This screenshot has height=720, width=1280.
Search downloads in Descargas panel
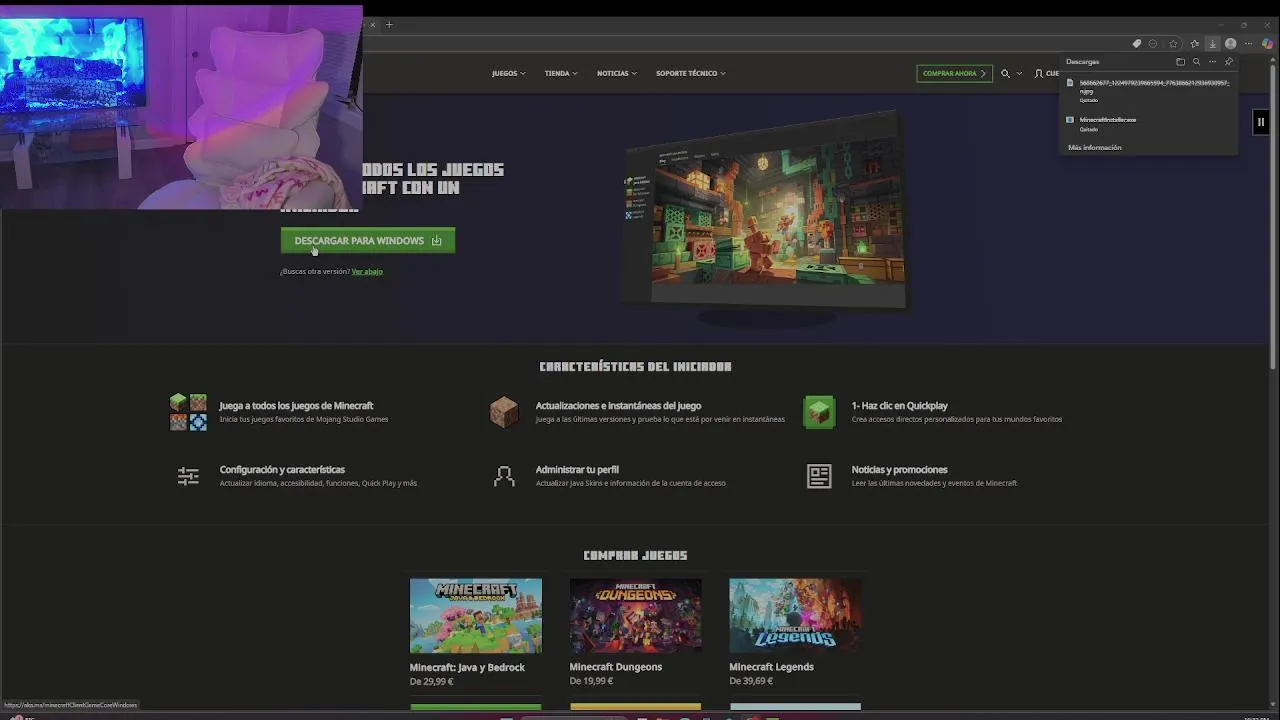tap(1196, 62)
